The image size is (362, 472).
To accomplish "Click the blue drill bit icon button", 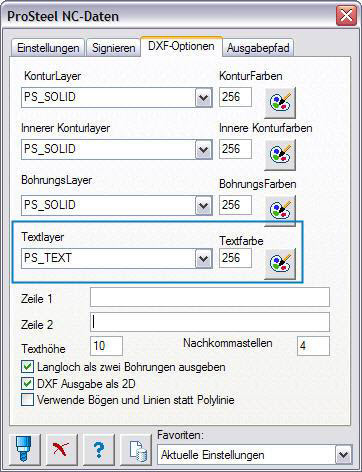I will pos(25,449).
